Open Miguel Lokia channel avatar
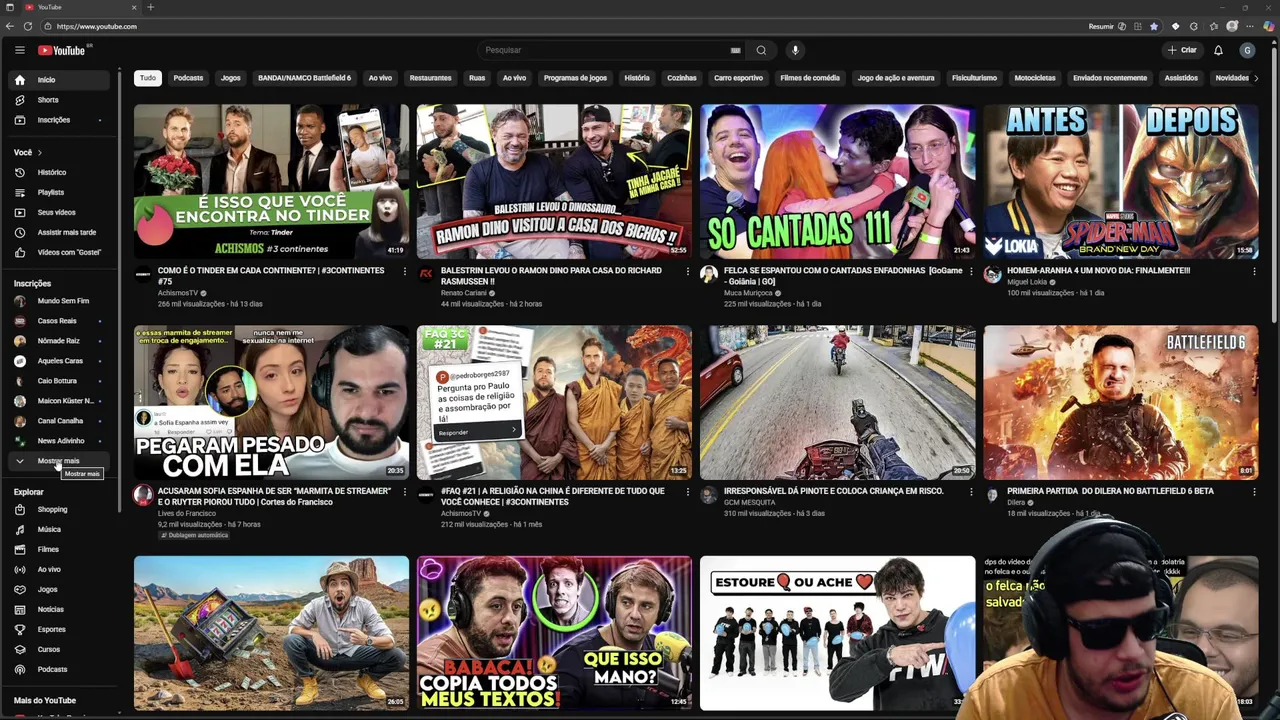The image size is (1280, 720). tap(992, 275)
